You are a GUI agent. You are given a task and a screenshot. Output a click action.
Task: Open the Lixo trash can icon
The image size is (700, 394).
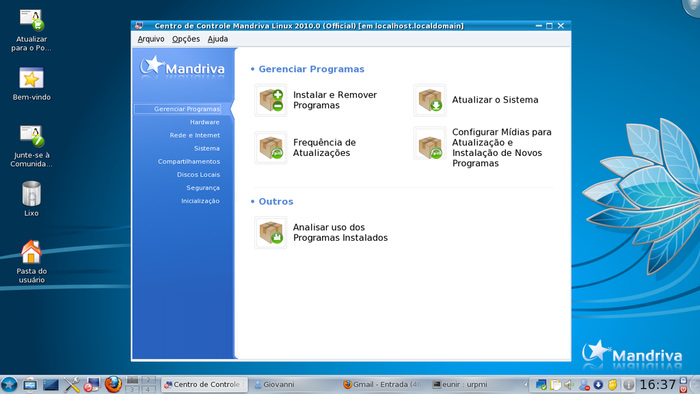[31, 194]
